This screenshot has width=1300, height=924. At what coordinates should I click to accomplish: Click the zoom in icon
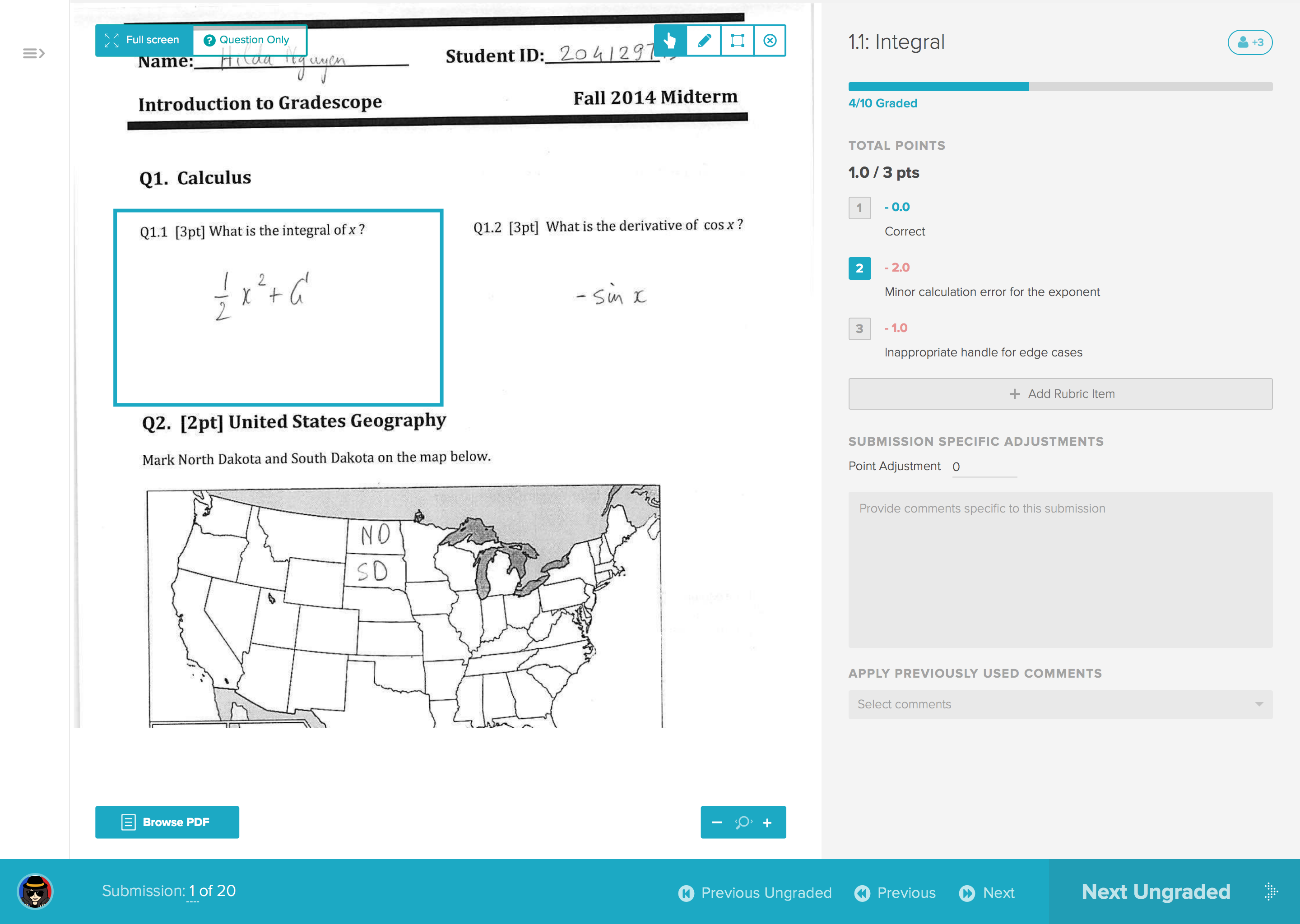coord(769,822)
